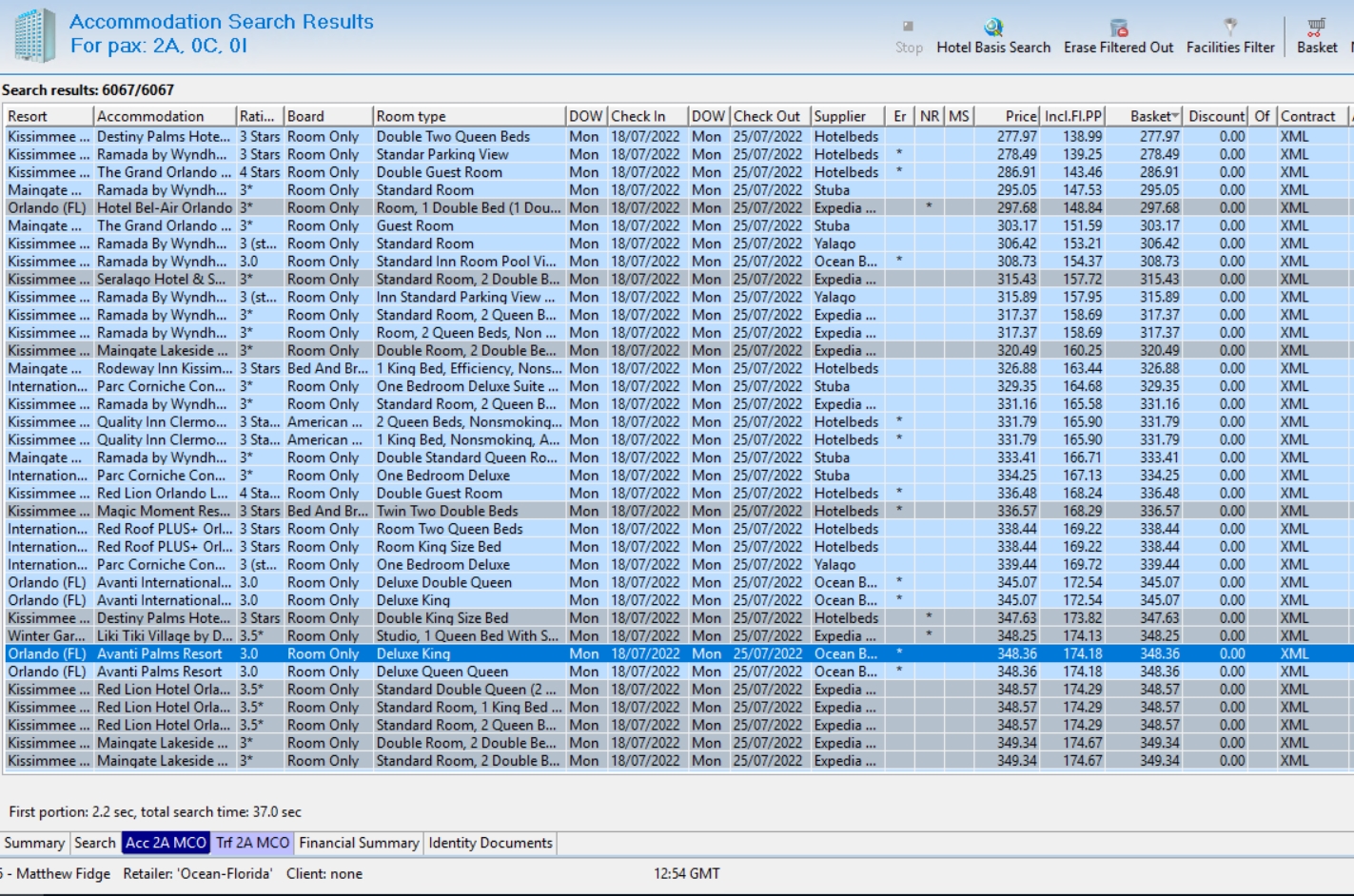The image size is (1354, 896).
Task: Click room type 'Double Two Queen Beds'
Action: (x=453, y=136)
